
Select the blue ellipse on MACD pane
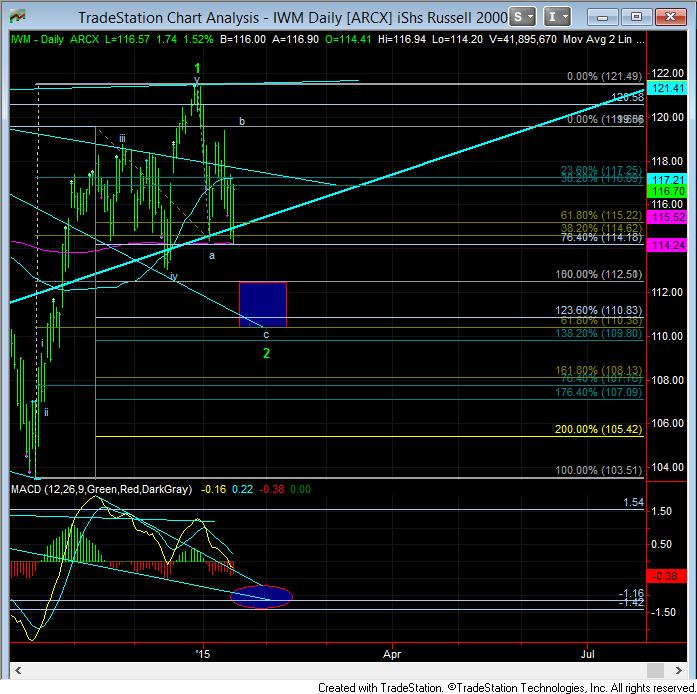tap(261, 597)
